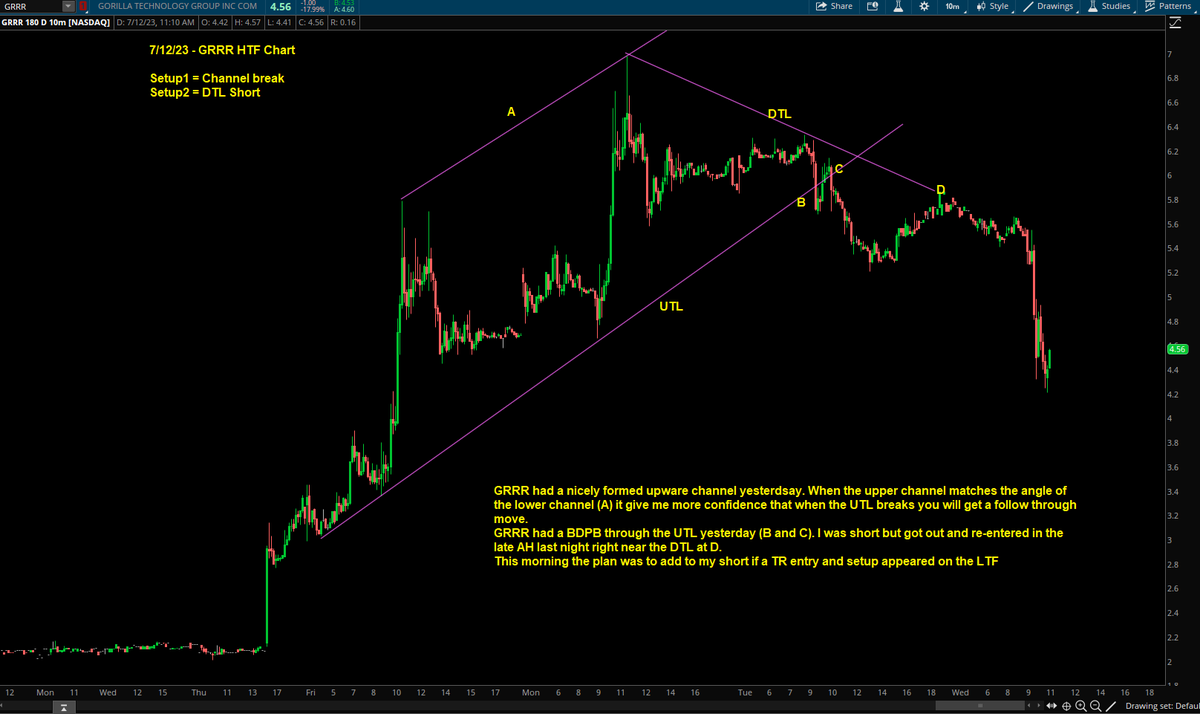Open the Drawing set: Default selector
1200x714 pixels.
(1160, 706)
